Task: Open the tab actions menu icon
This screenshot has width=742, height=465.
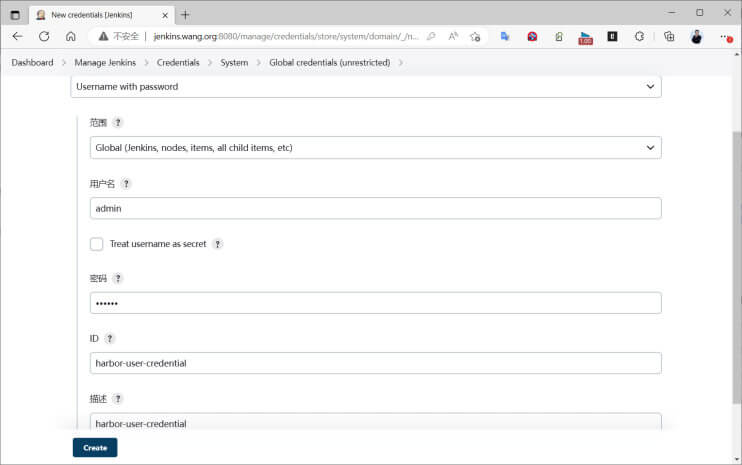Action: click(x=15, y=15)
